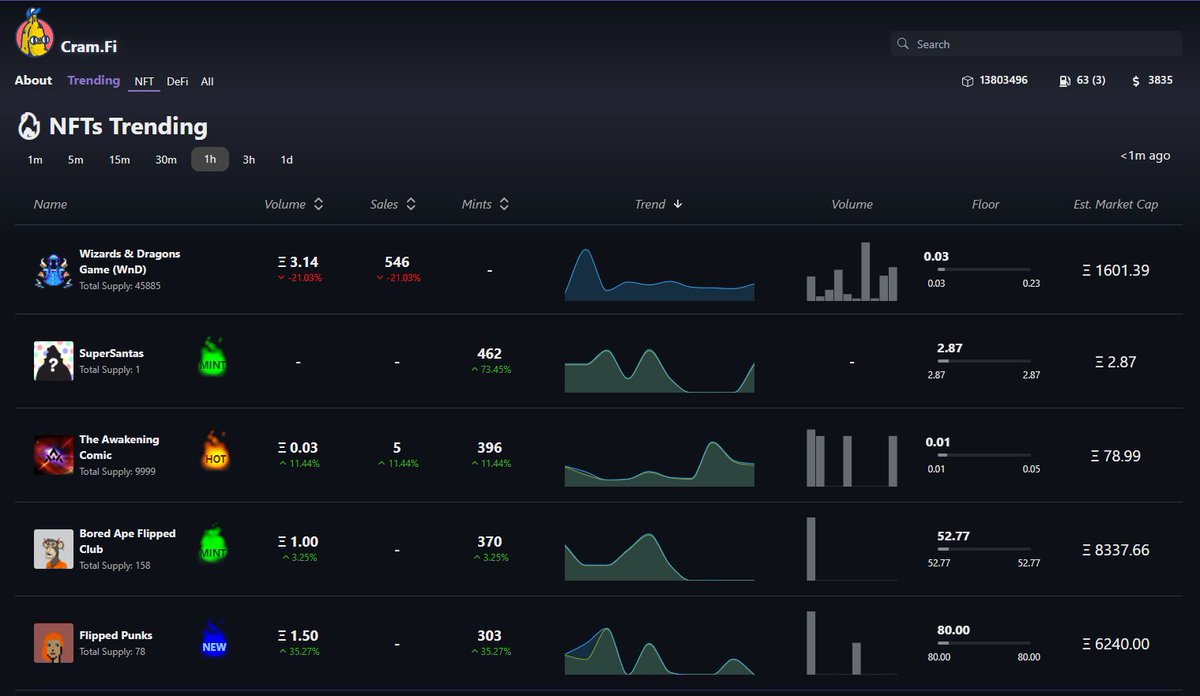Open Wizards & Dragons Game avatar

(x=53, y=270)
